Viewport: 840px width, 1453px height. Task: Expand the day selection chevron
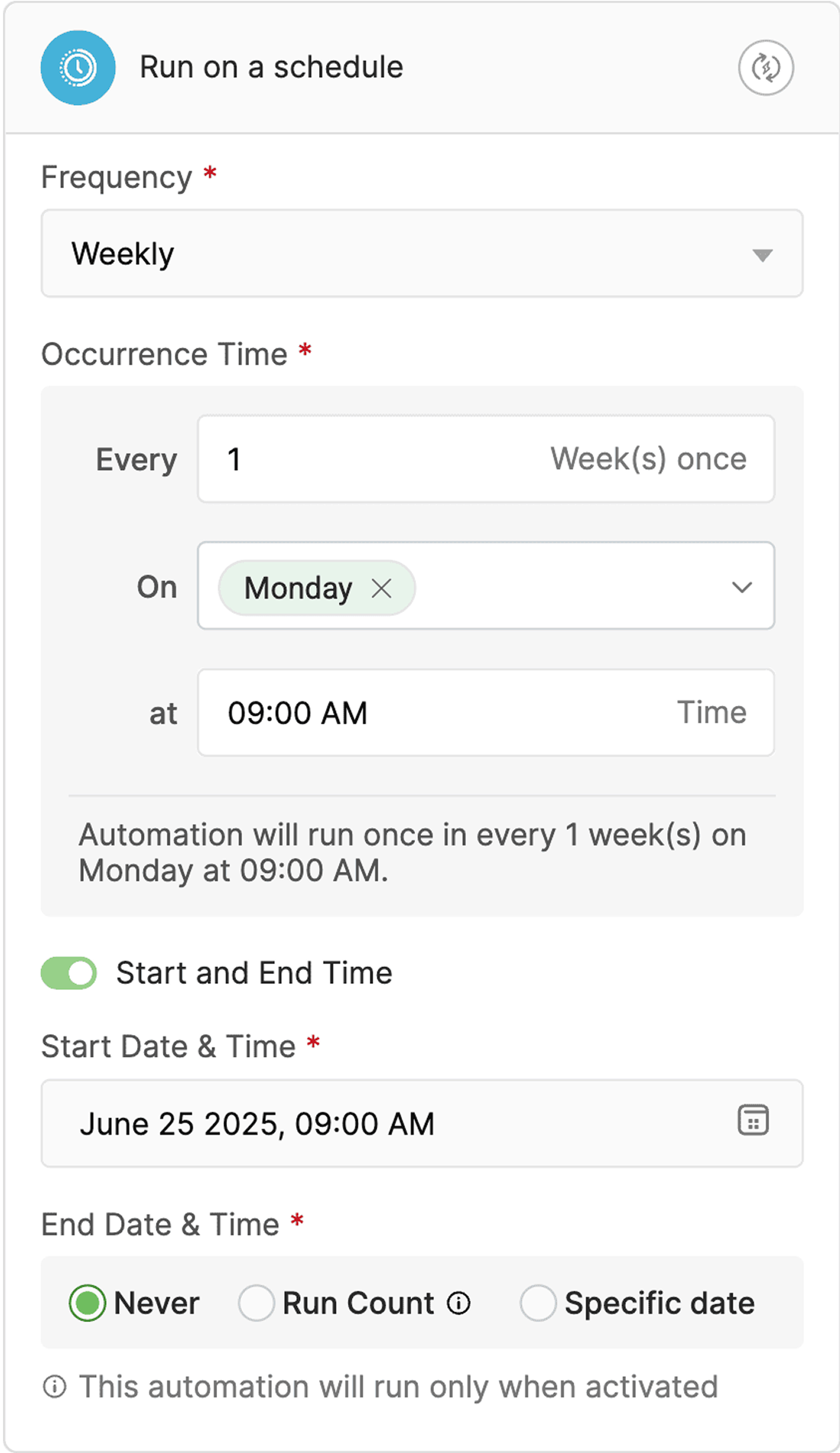tap(742, 587)
